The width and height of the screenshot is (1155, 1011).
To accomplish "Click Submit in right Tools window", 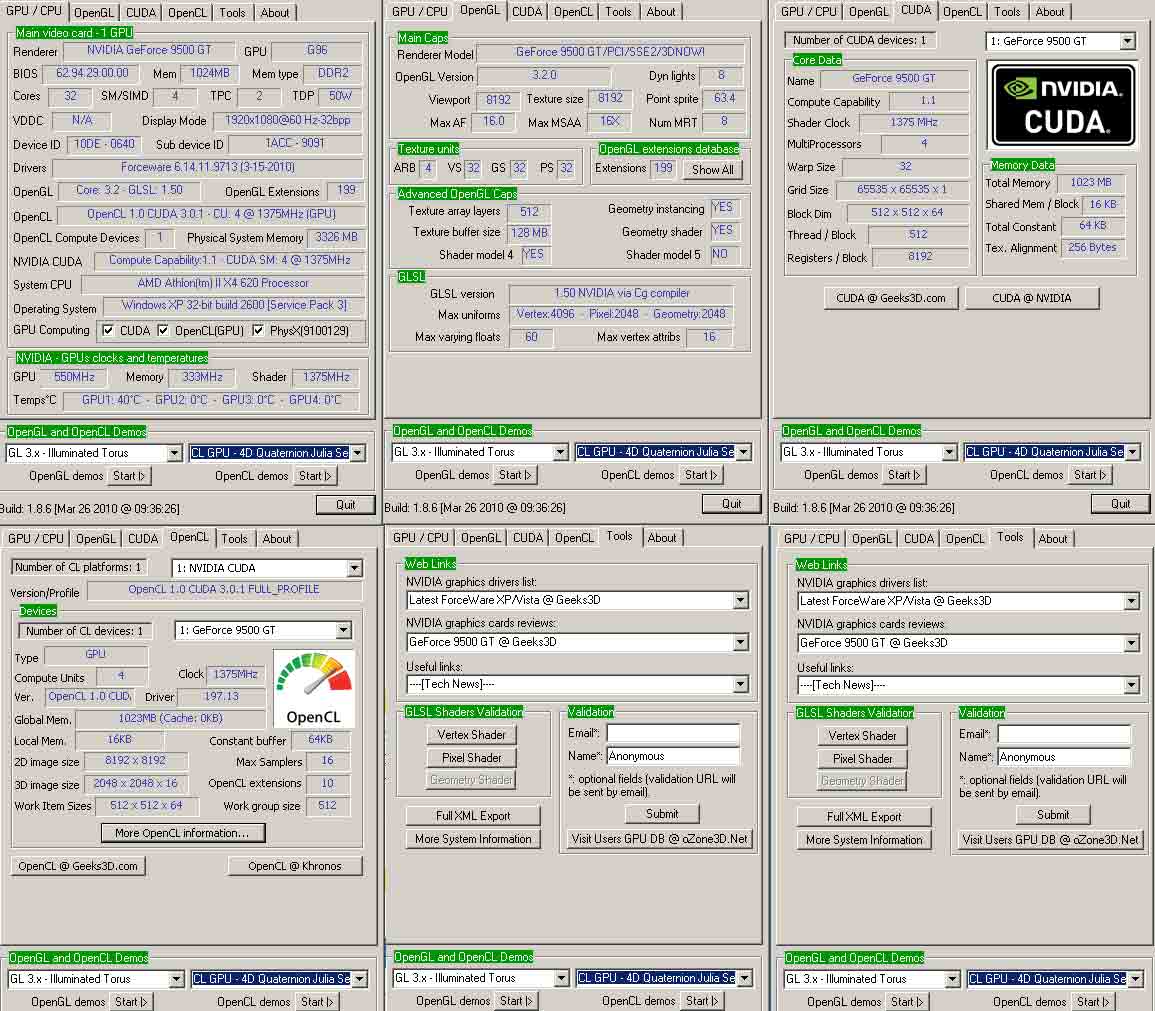I will pyautogui.click(x=1053, y=815).
